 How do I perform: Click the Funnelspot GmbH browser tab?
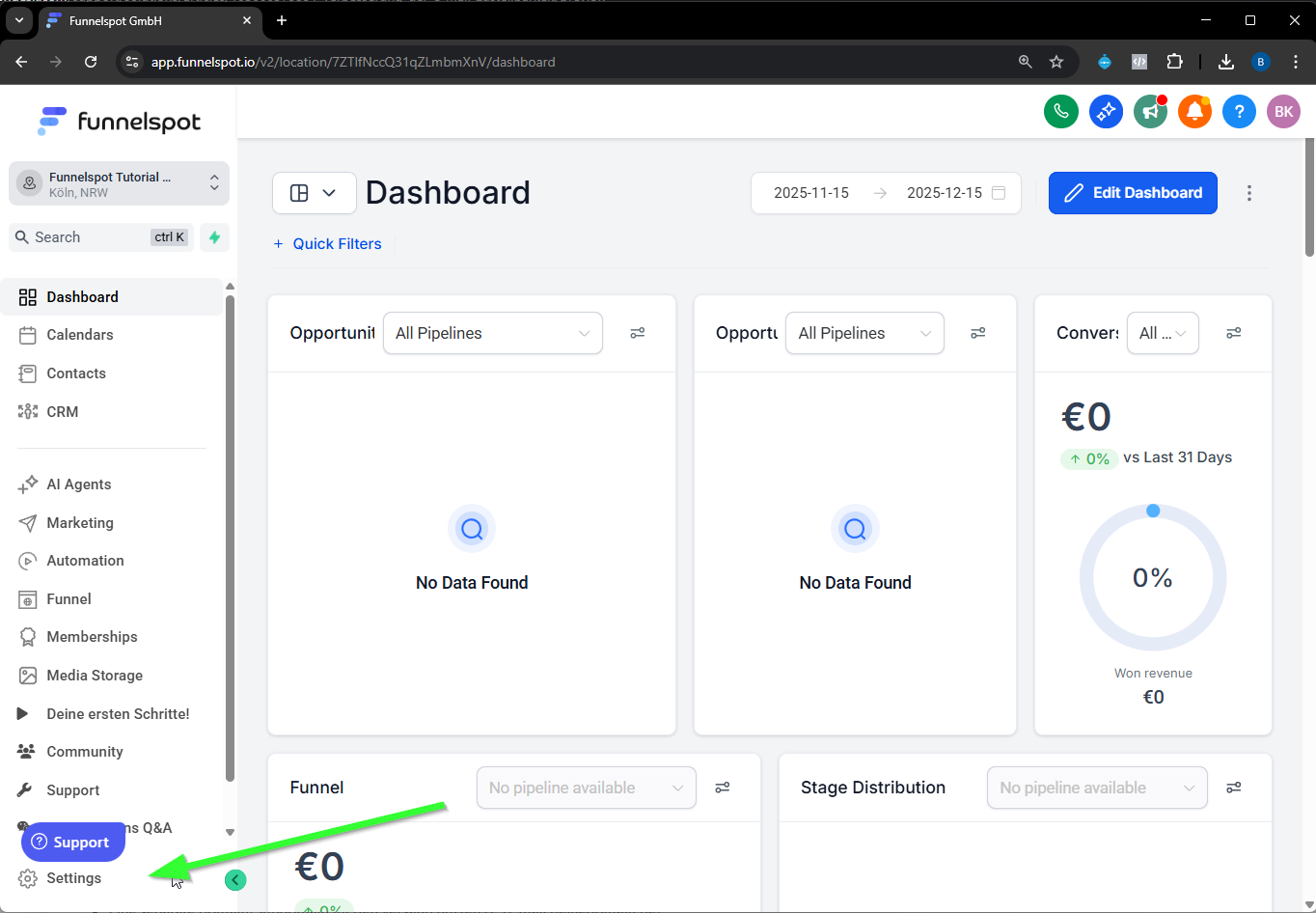151,21
